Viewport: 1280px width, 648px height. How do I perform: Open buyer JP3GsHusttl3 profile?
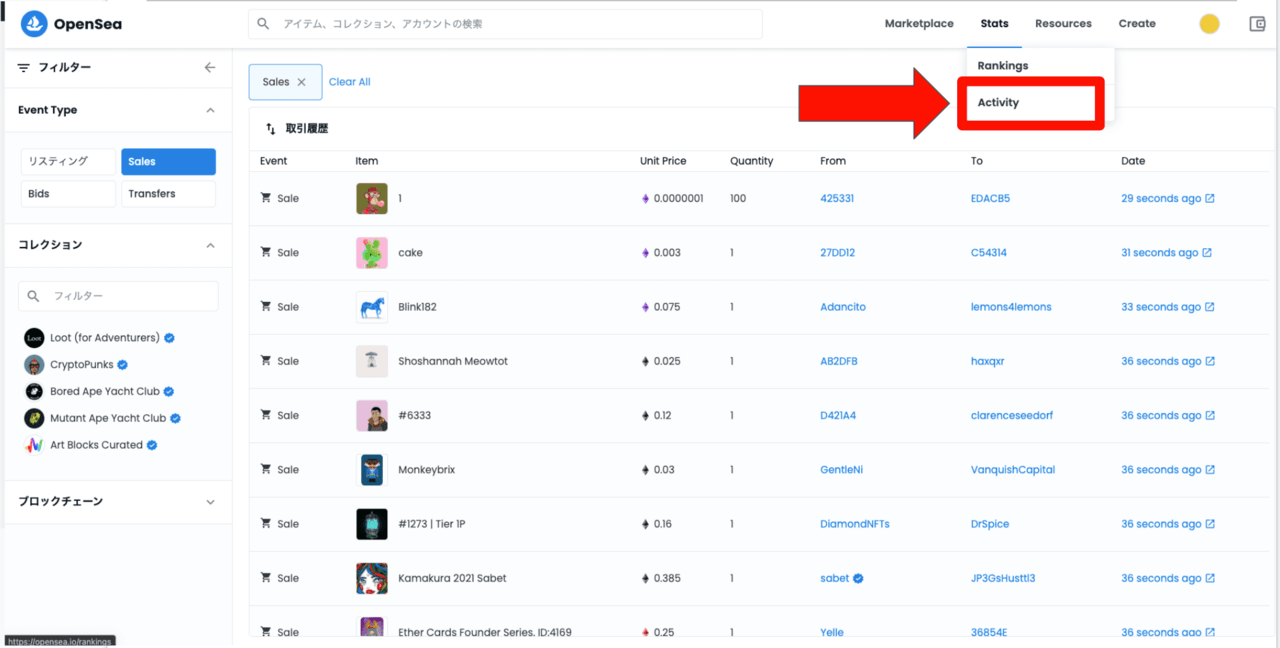(x=1003, y=578)
